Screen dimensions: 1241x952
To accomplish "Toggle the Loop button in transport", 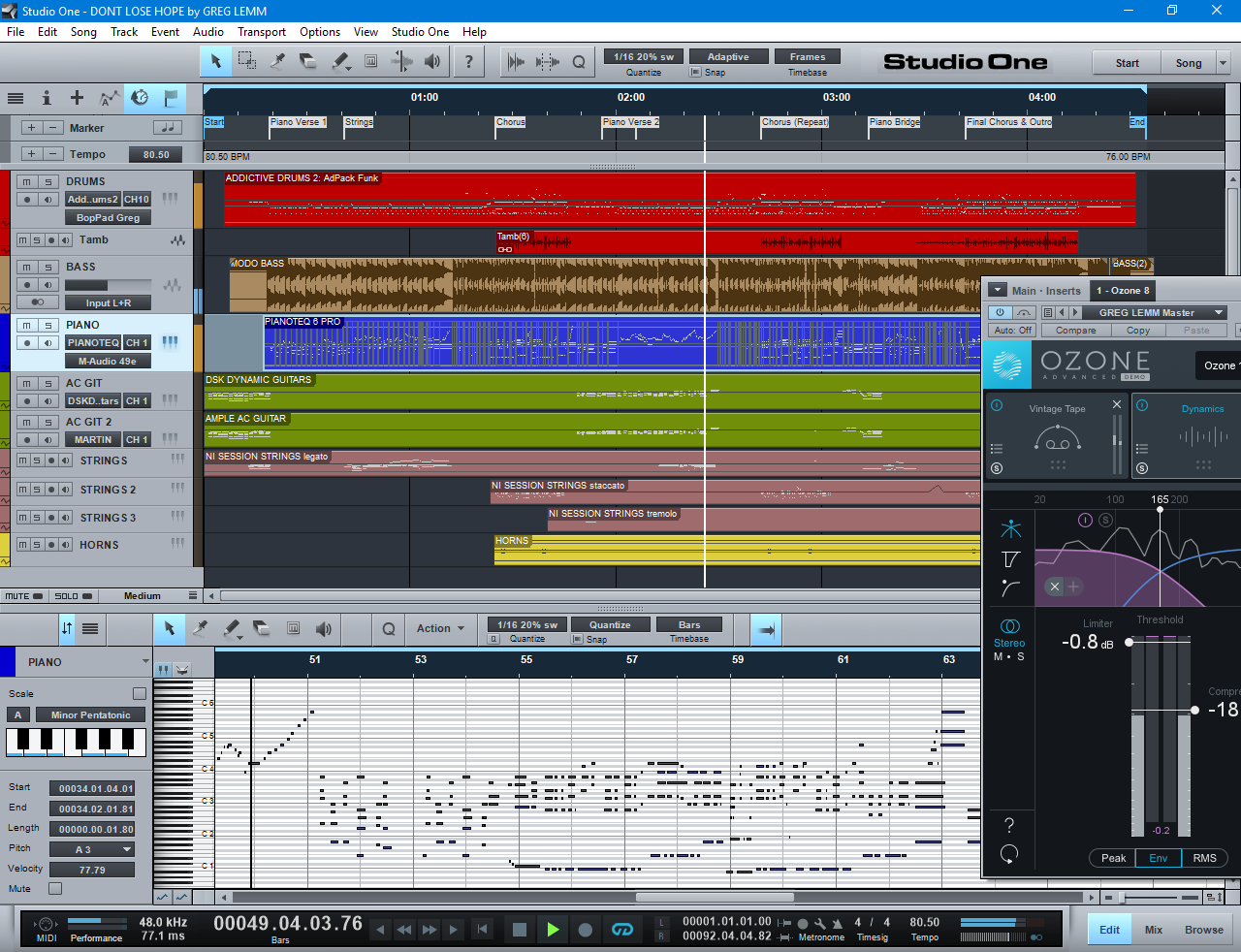I will click(622, 930).
